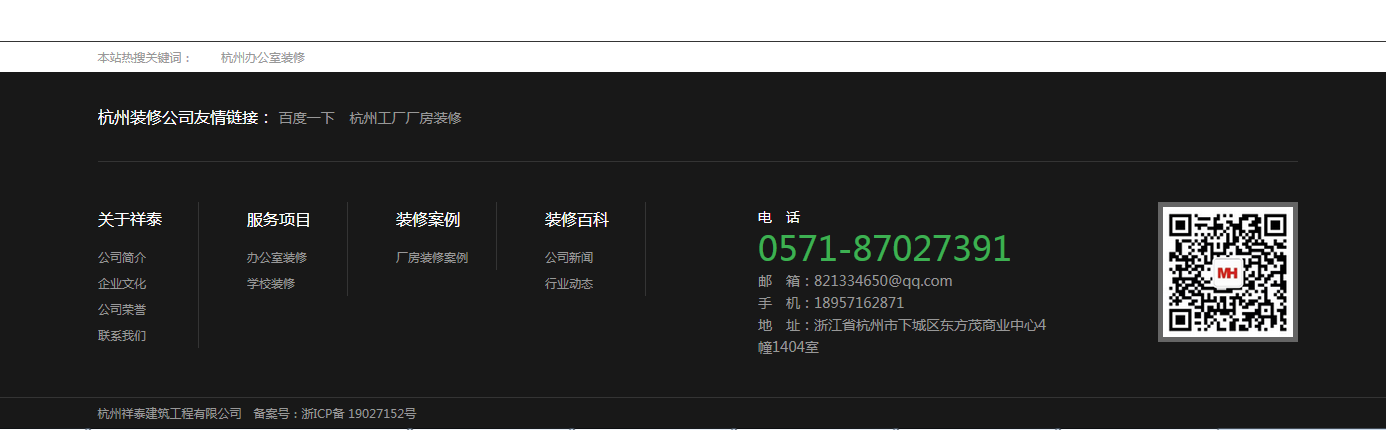Click the email address 821334650@qq.com
The height and width of the screenshot is (430, 1386).
tap(883, 281)
